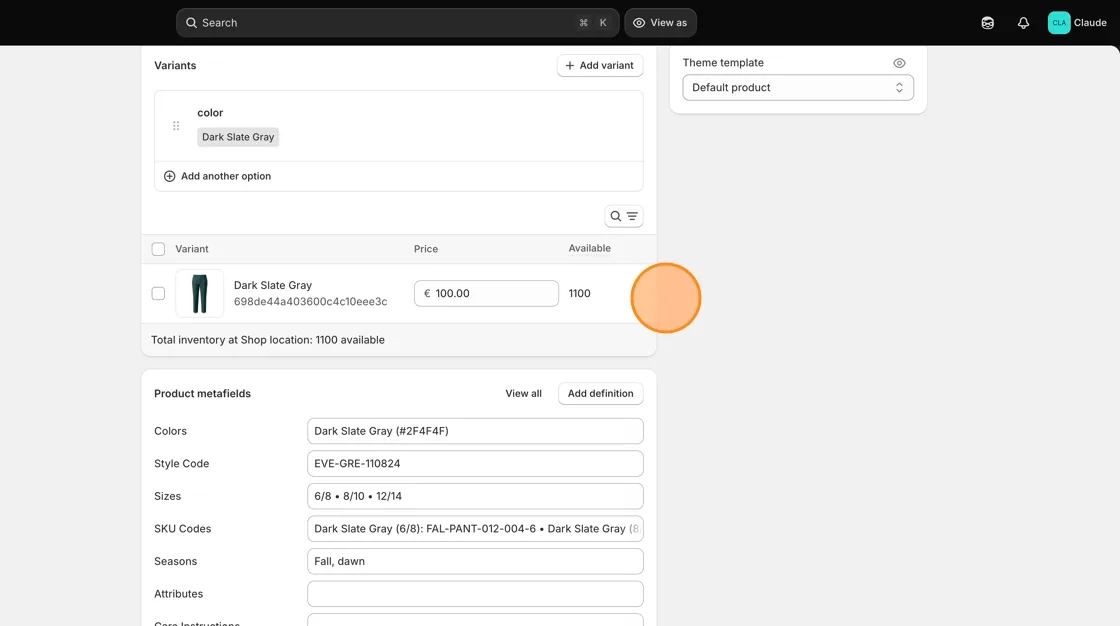
Task: Click the Attributes label
Action: pos(179,593)
